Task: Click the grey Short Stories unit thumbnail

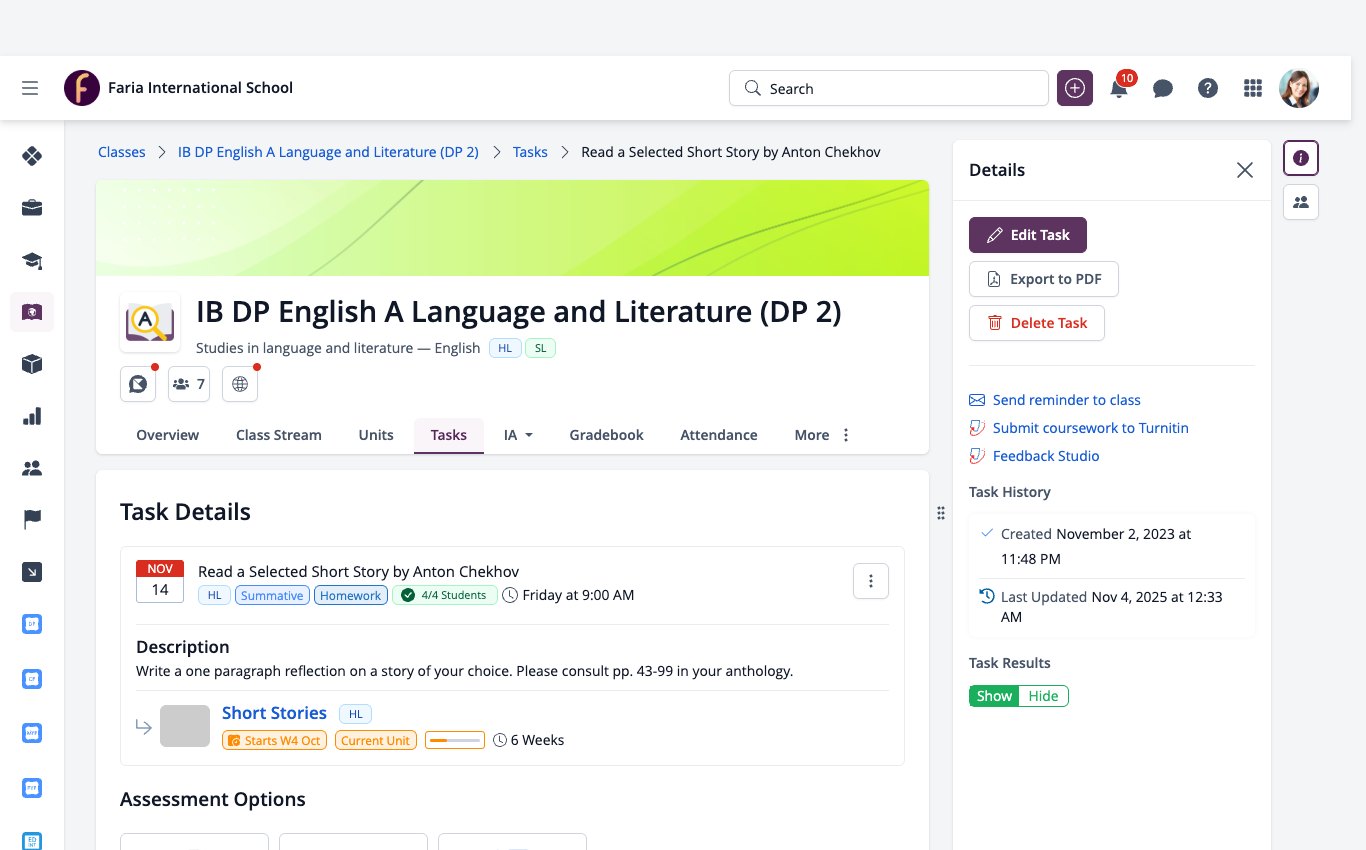Action: pos(185,726)
